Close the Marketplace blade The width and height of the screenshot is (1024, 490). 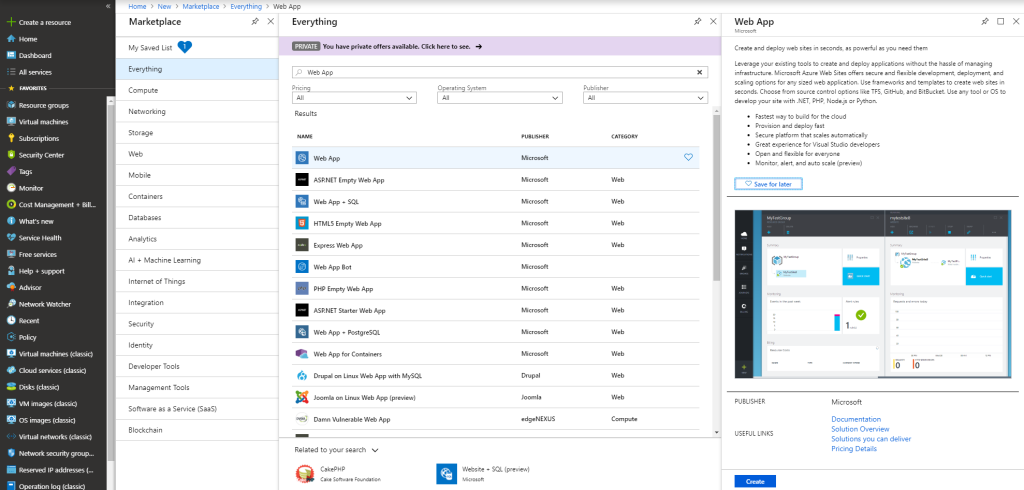click(270, 22)
